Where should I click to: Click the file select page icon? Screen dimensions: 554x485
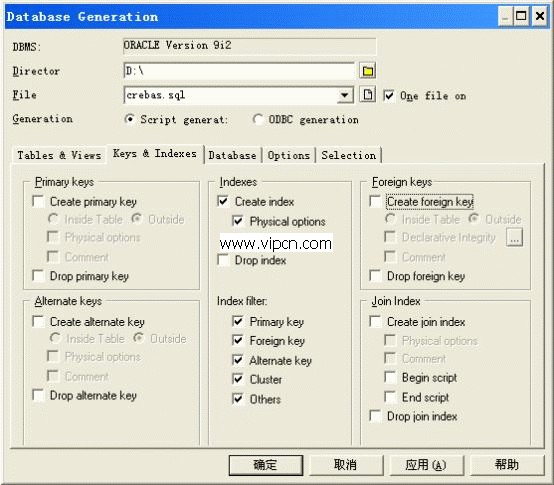pyautogui.click(x=367, y=95)
